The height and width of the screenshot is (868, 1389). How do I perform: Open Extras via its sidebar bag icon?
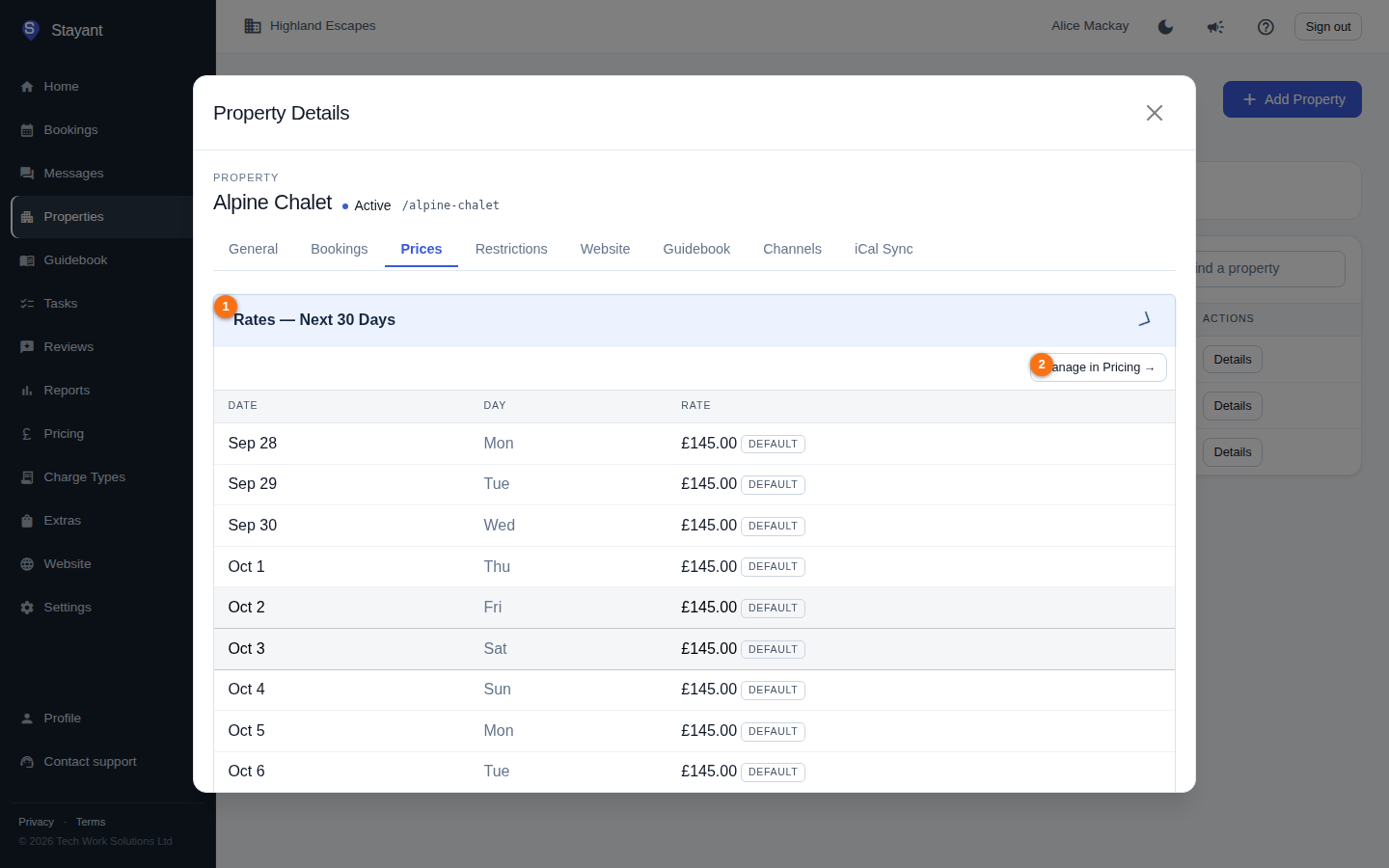pyautogui.click(x=27, y=521)
